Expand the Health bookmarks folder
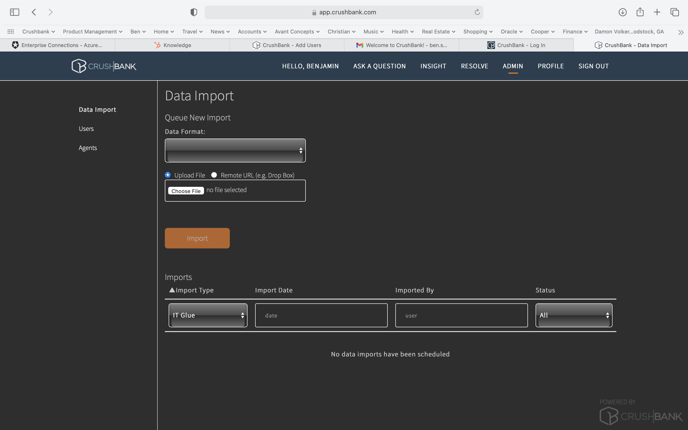Image resolution: width=688 pixels, height=430 pixels. [402, 32]
